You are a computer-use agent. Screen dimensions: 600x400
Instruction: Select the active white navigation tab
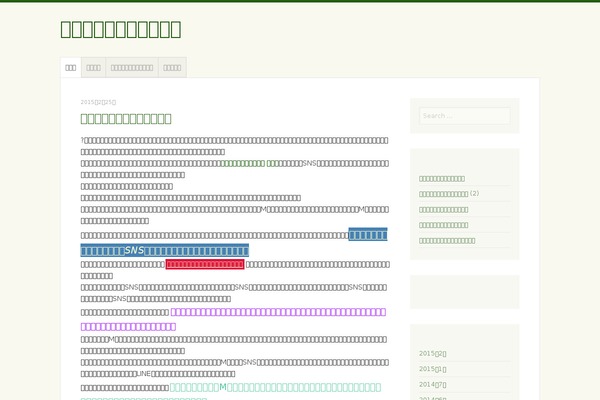pyautogui.click(x=71, y=67)
